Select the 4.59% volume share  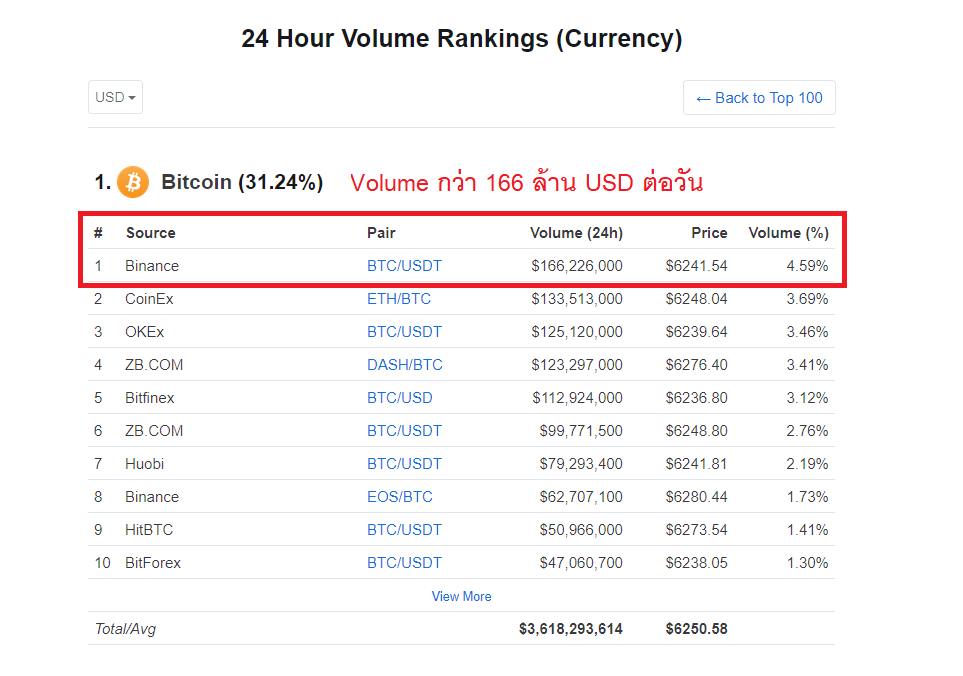[x=808, y=266]
